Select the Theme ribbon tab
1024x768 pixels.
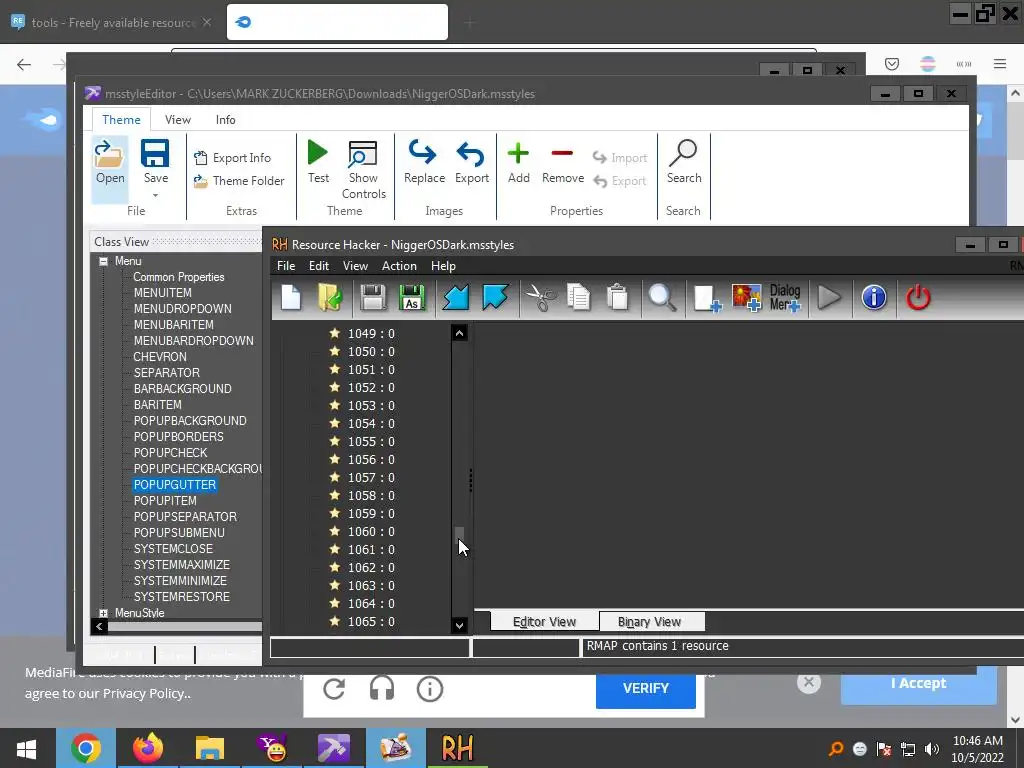point(121,120)
